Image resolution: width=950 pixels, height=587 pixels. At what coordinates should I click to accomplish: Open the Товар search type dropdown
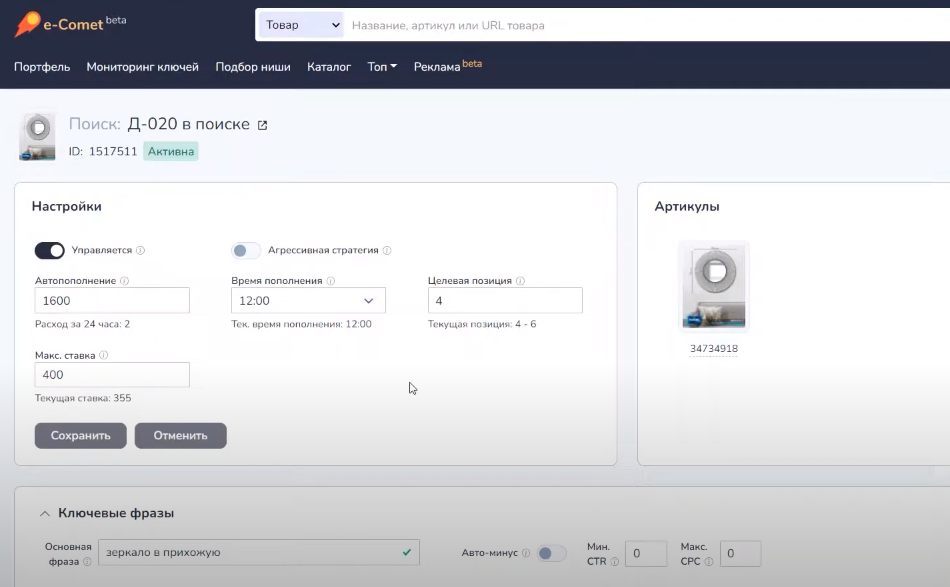point(301,25)
